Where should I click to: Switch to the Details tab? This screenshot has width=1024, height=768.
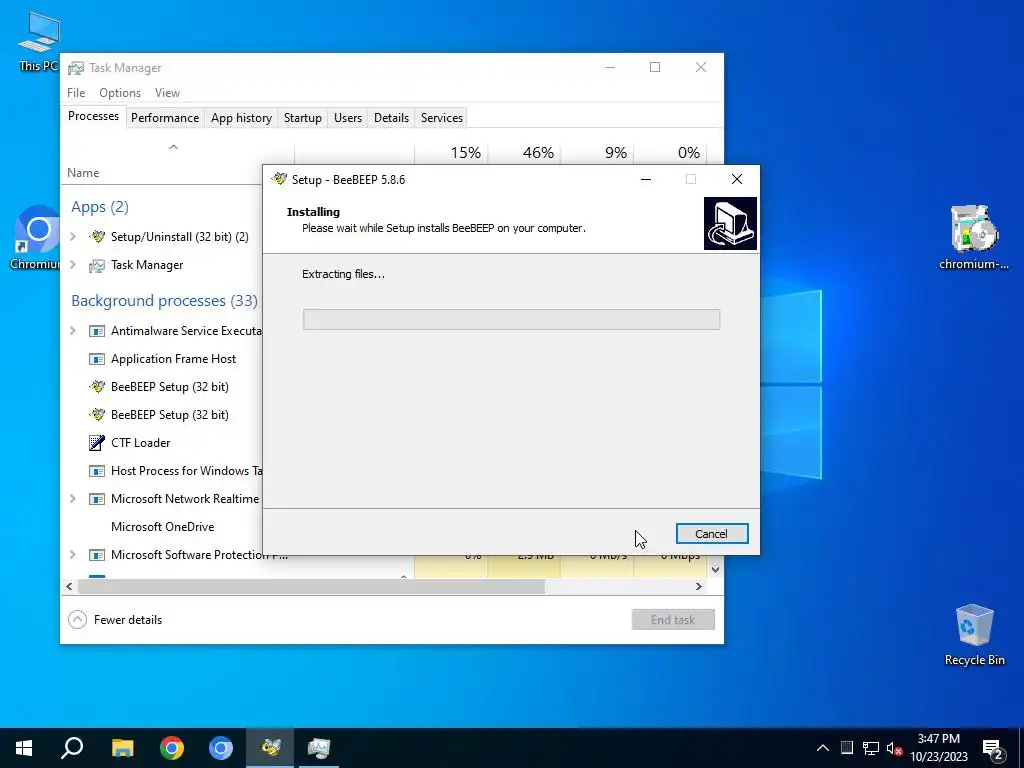(x=391, y=118)
